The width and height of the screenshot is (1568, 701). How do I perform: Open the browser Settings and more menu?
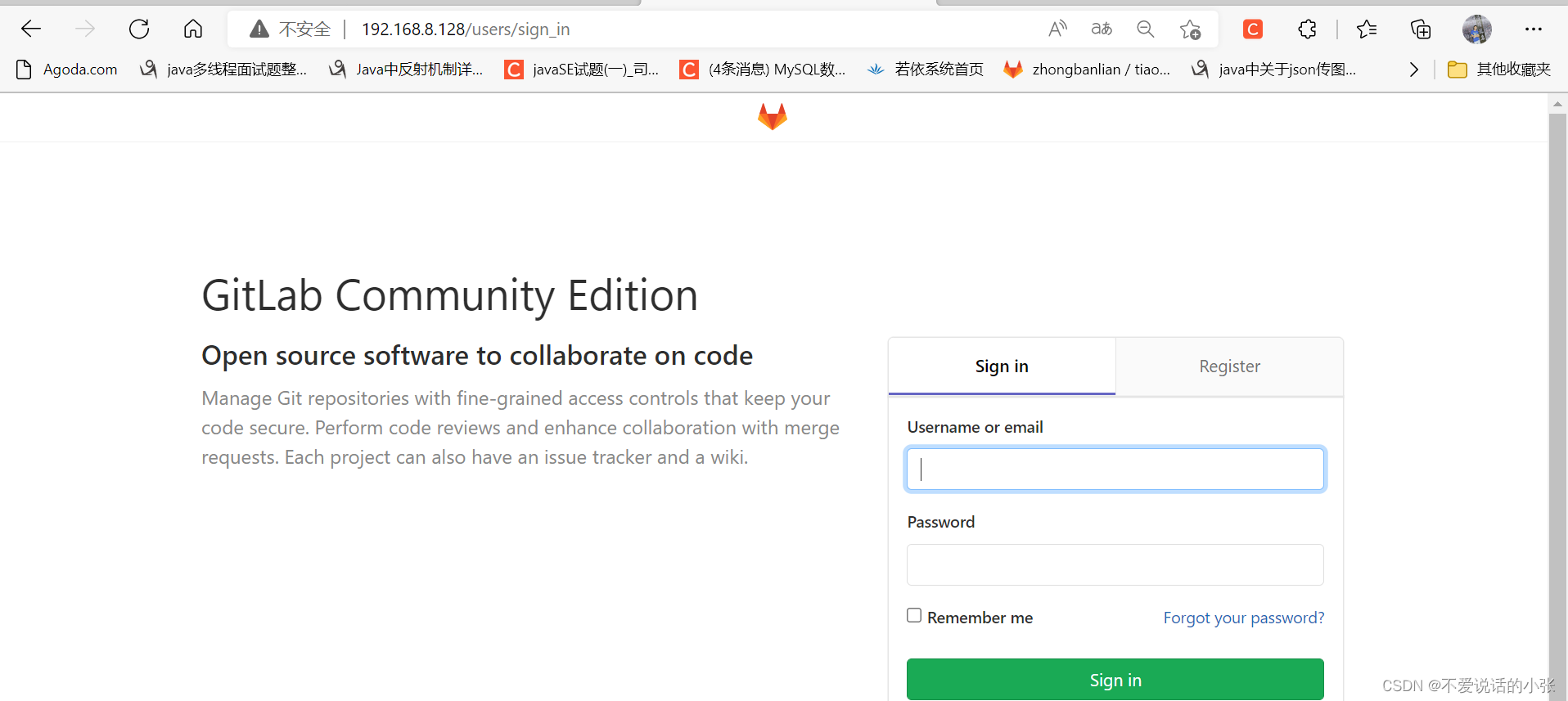[x=1534, y=29]
